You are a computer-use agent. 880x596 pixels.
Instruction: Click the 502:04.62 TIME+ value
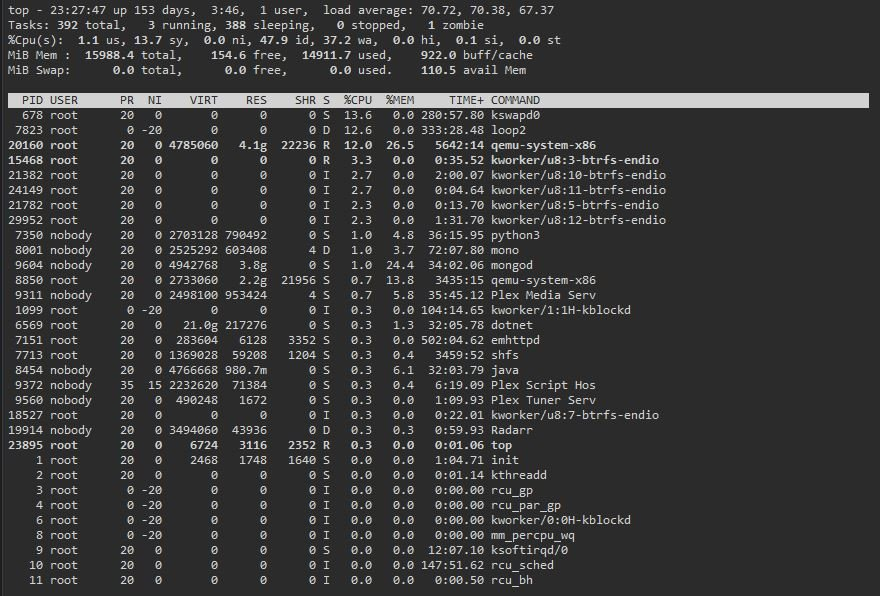(452, 340)
